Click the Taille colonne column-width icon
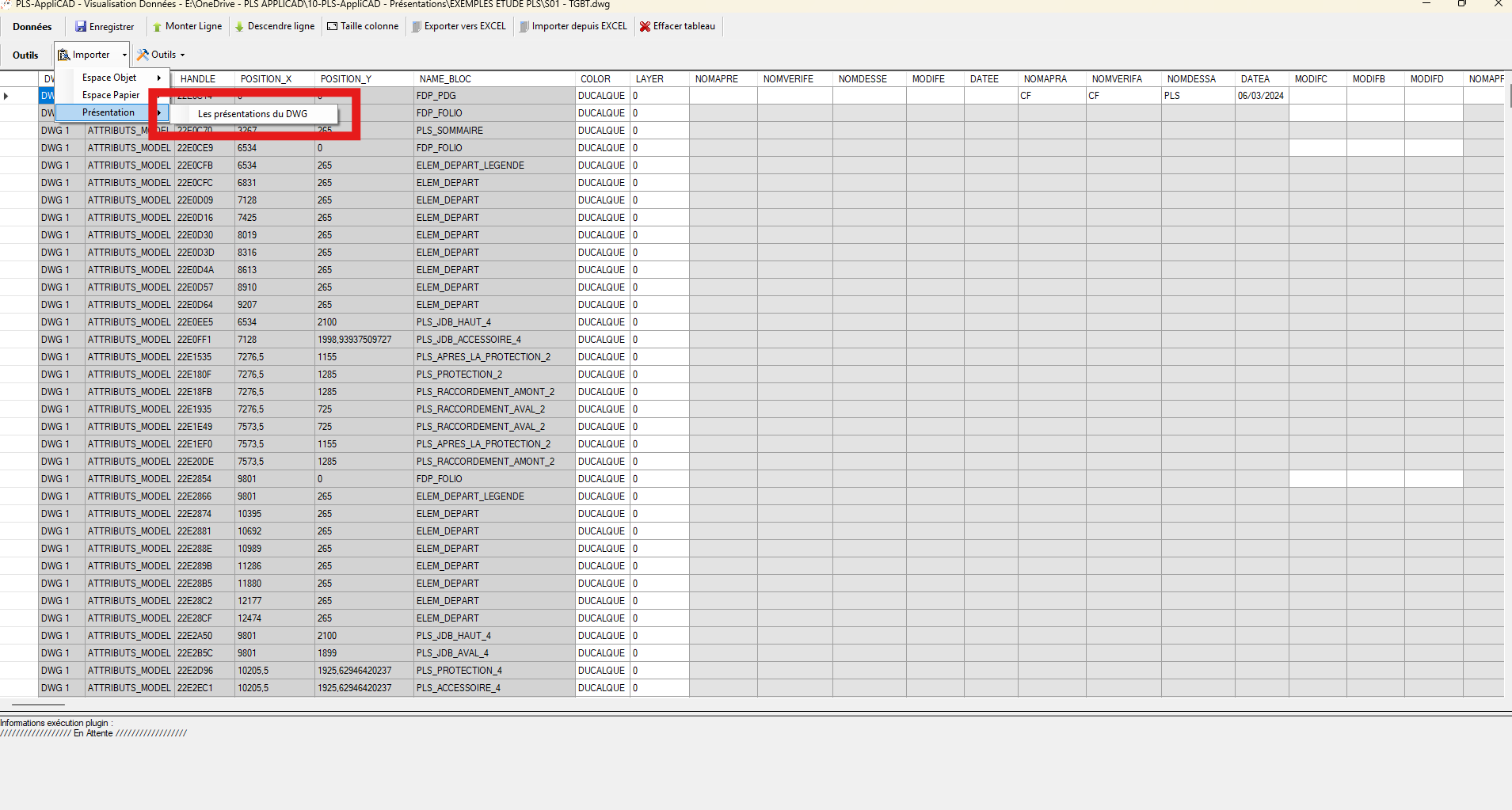Screen dimensions: 1512x810 [331, 26]
